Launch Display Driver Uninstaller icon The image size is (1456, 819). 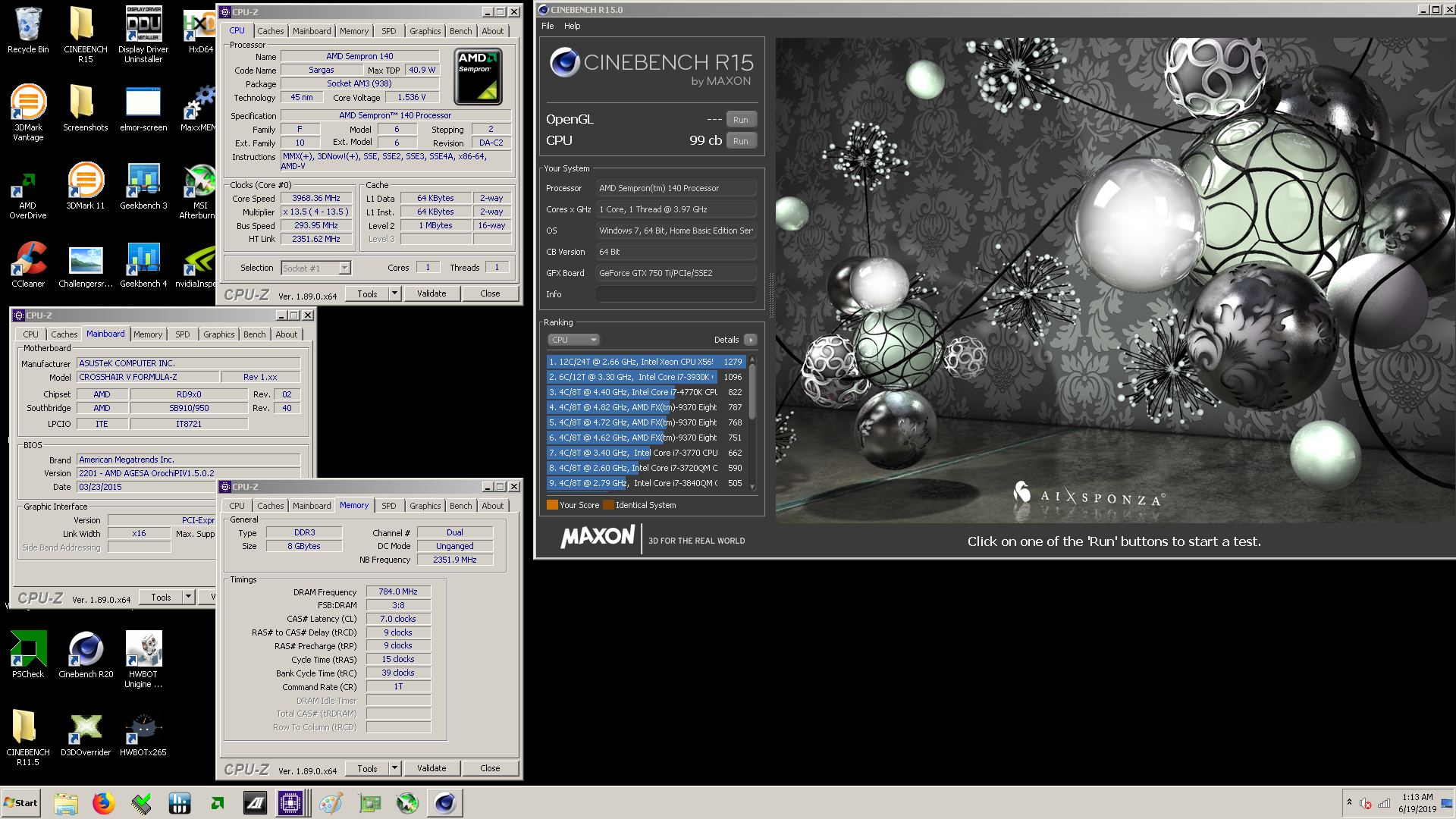pyautogui.click(x=143, y=34)
